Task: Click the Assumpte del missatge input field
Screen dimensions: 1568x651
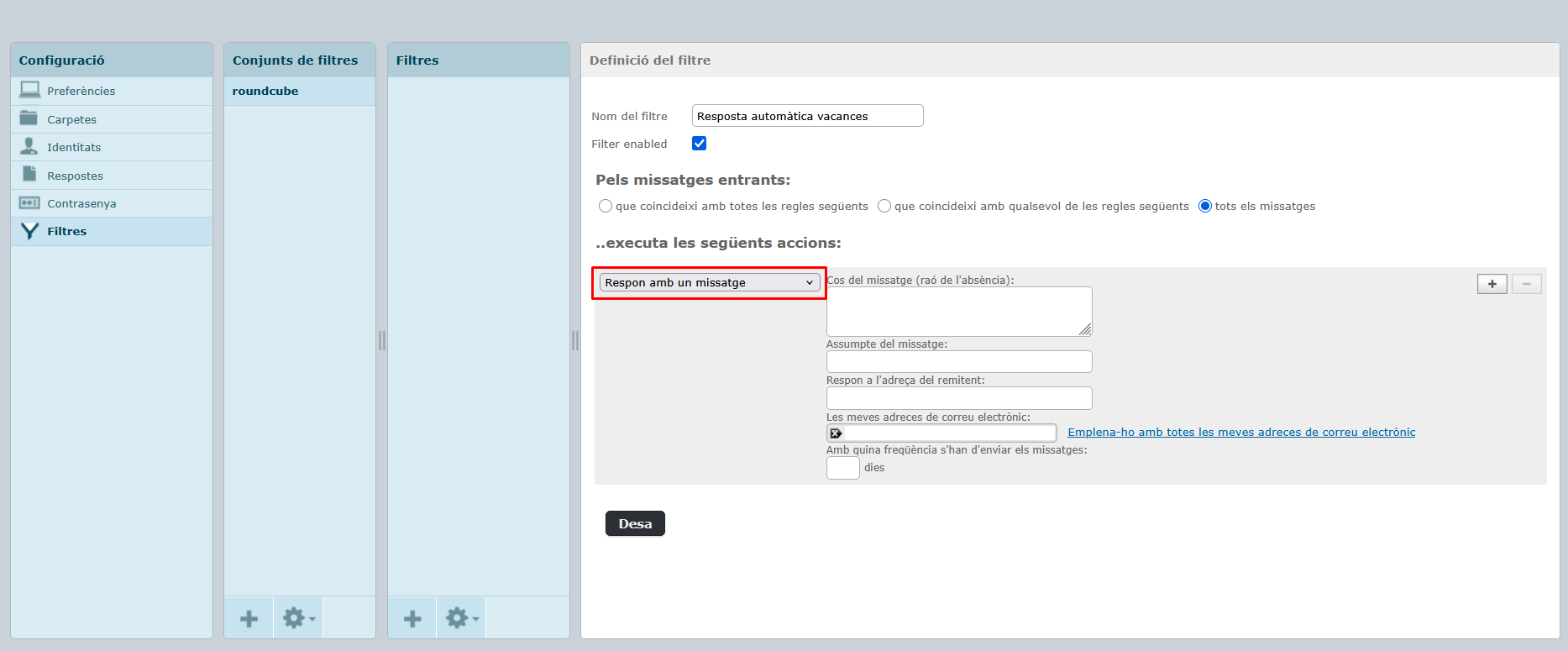Action: (x=959, y=361)
